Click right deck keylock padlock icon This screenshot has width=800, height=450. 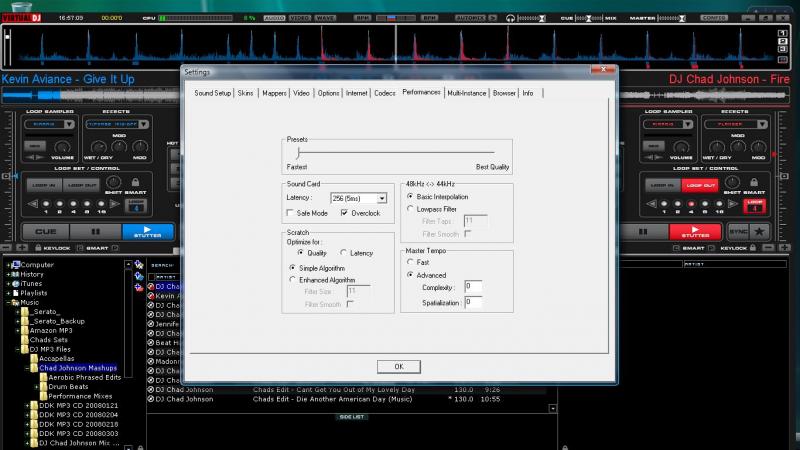[x=753, y=248]
